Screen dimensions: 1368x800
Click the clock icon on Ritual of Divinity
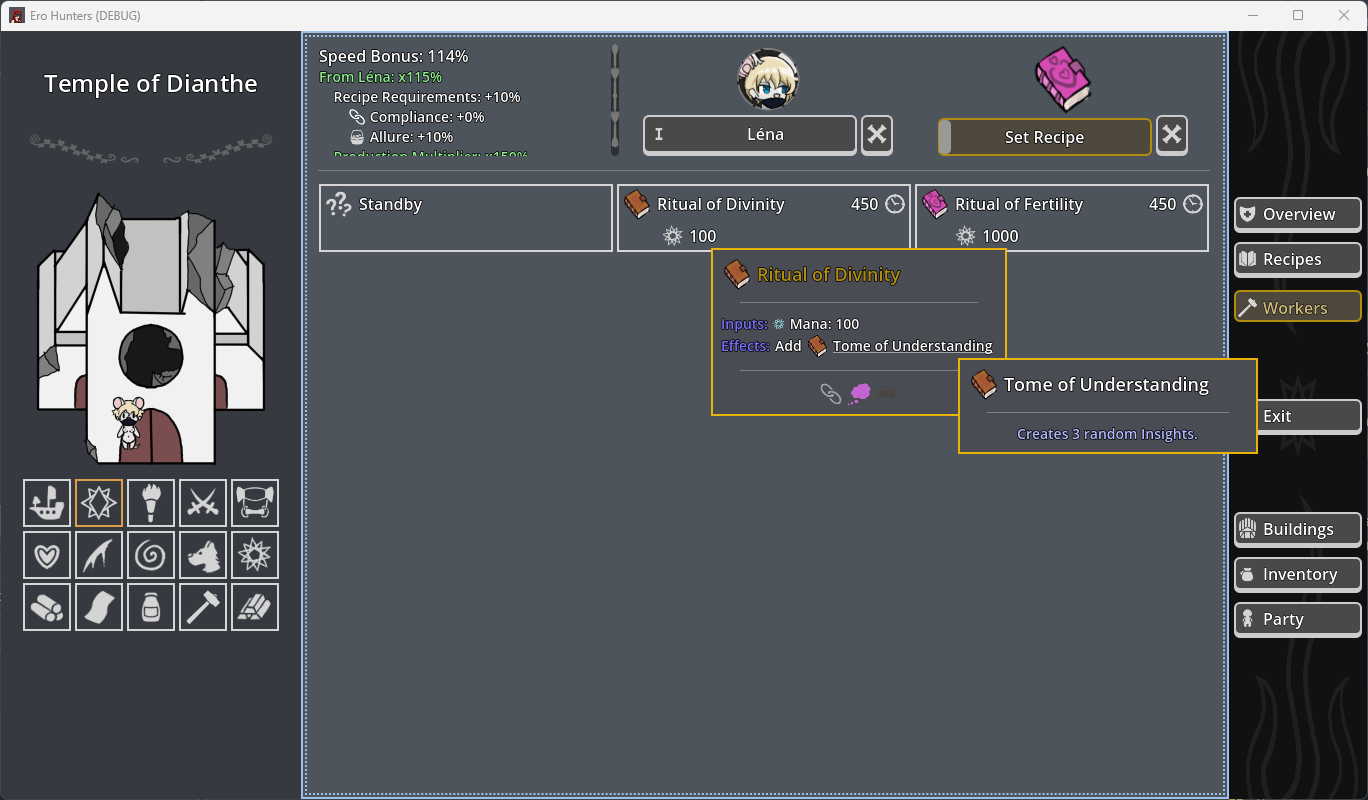895,204
